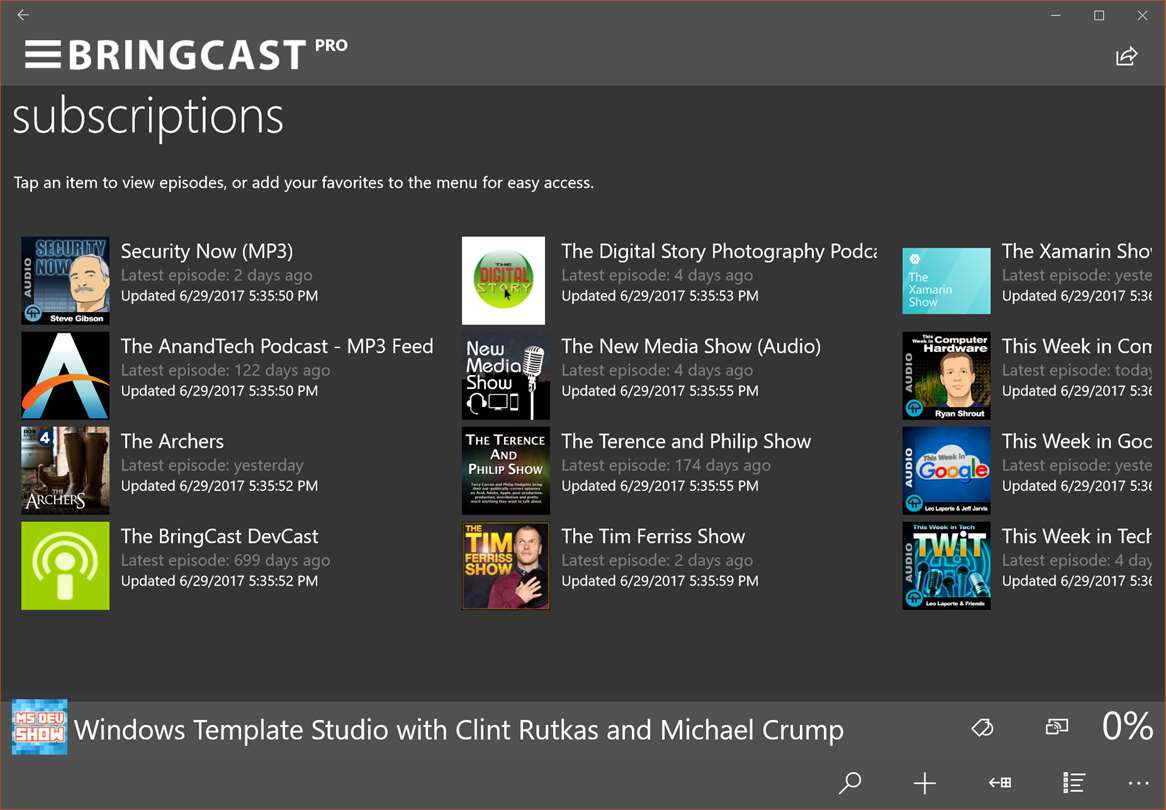Screen dimensions: 1166x810
Task: Open the hamburger menu beside the BringCast logo
Action: click(x=42, y=54)
